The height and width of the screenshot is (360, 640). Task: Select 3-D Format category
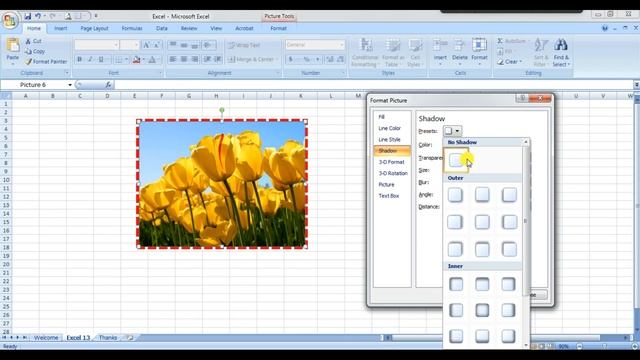(391, 162)
